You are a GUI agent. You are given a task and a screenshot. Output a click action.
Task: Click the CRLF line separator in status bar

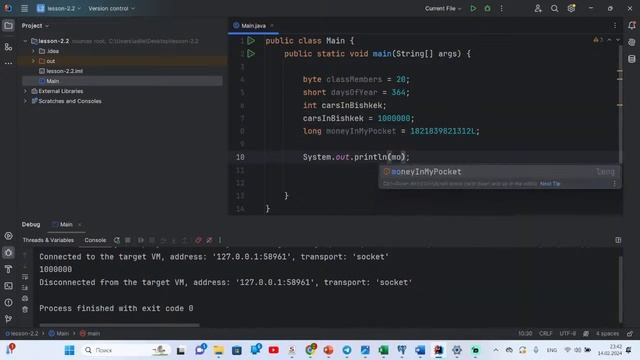[x=545, y=333]
